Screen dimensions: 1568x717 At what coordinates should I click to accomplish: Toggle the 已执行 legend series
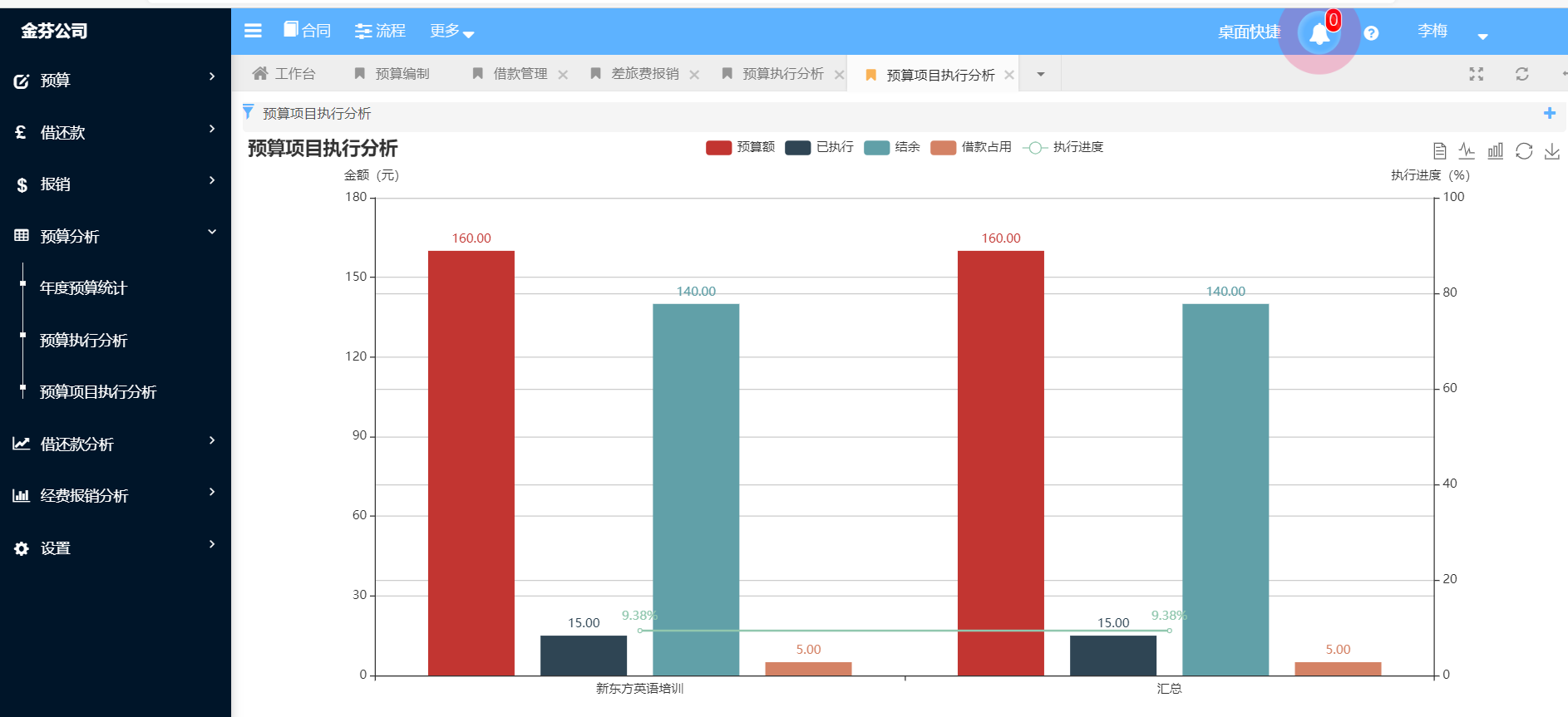[819, 147]
